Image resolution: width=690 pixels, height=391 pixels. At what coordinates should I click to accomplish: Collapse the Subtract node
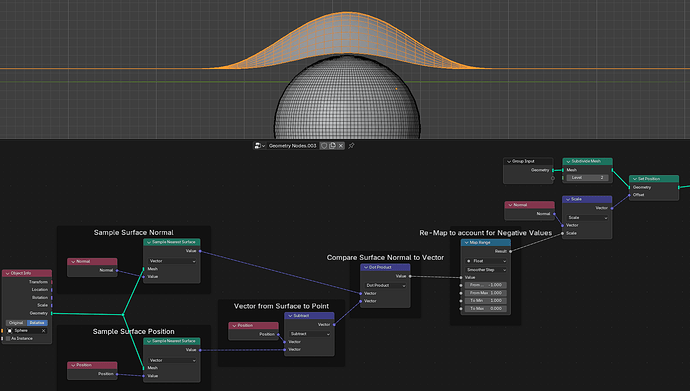pos(290,316)
